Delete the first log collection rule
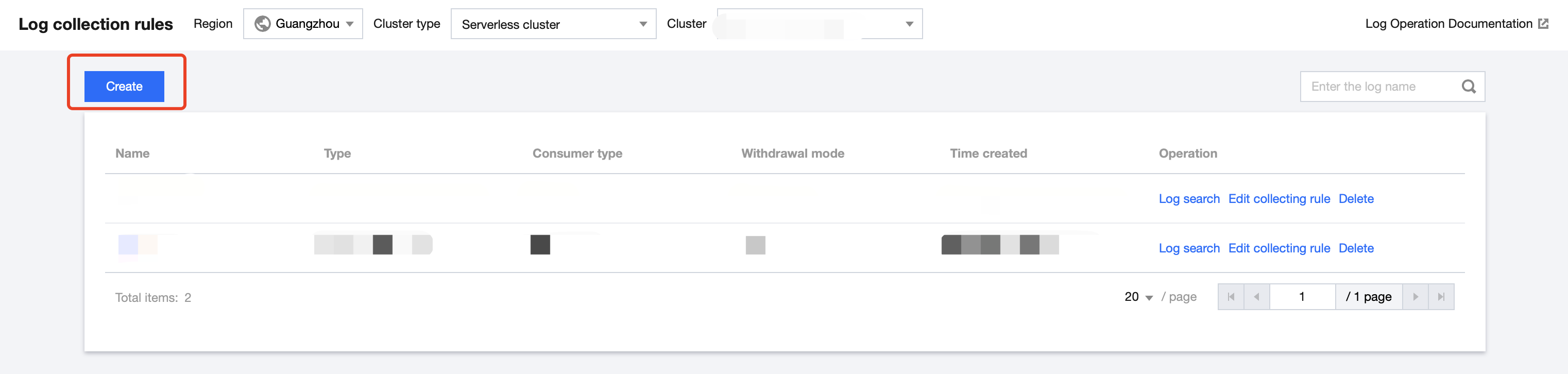The image size is (1568, 374). [1356, 198]
